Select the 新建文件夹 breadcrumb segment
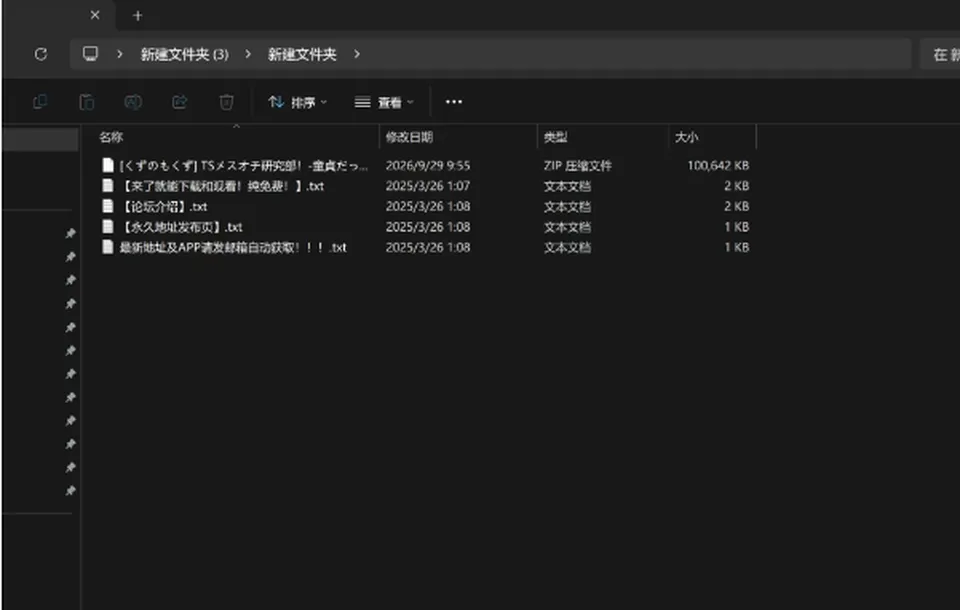Image resolution: width=960 pixels, height=610 pixels. click(302, 55)
